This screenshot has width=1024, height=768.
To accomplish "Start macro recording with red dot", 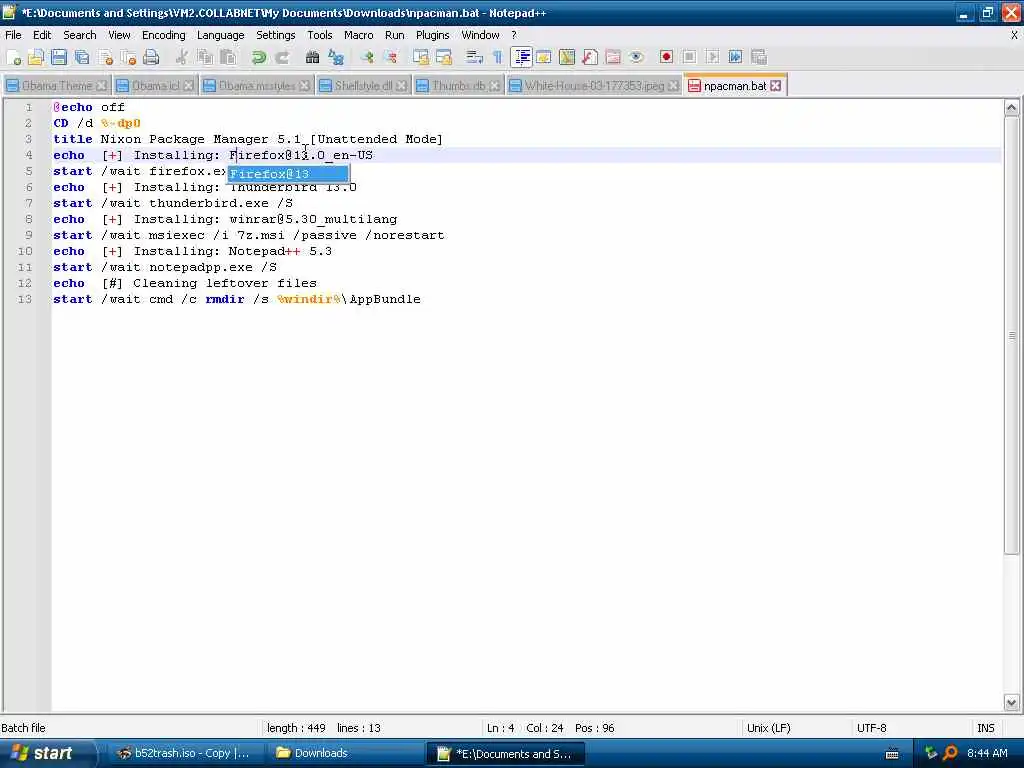I will (666, 57).
